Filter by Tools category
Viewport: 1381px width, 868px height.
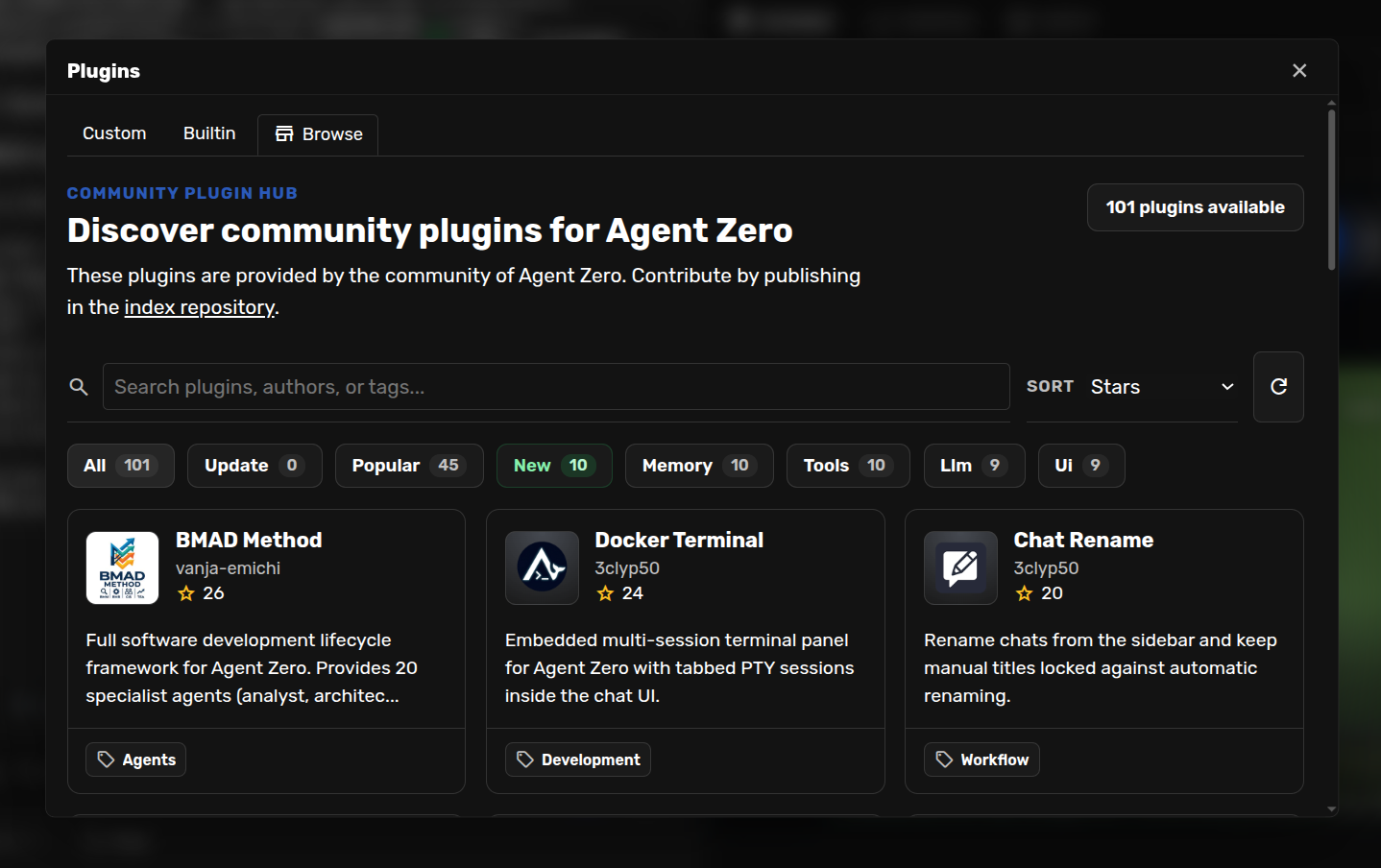(x=848, y=466)
